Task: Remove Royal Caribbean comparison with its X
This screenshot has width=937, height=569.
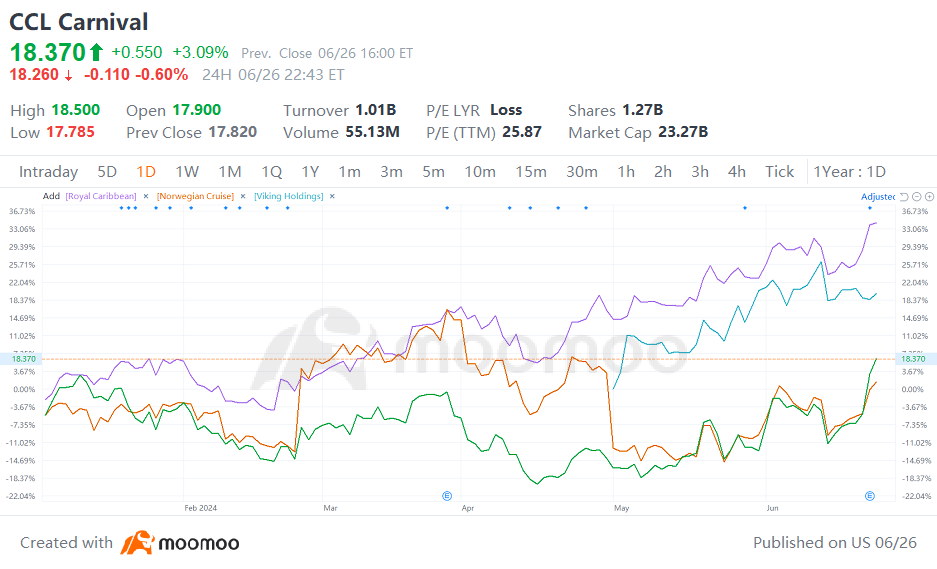Action: click(146, 196)
